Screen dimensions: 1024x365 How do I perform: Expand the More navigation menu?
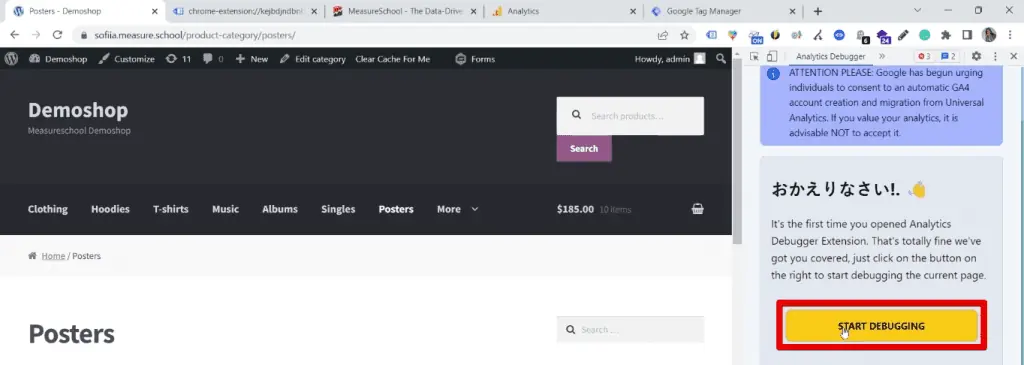(x=457, y=209)
